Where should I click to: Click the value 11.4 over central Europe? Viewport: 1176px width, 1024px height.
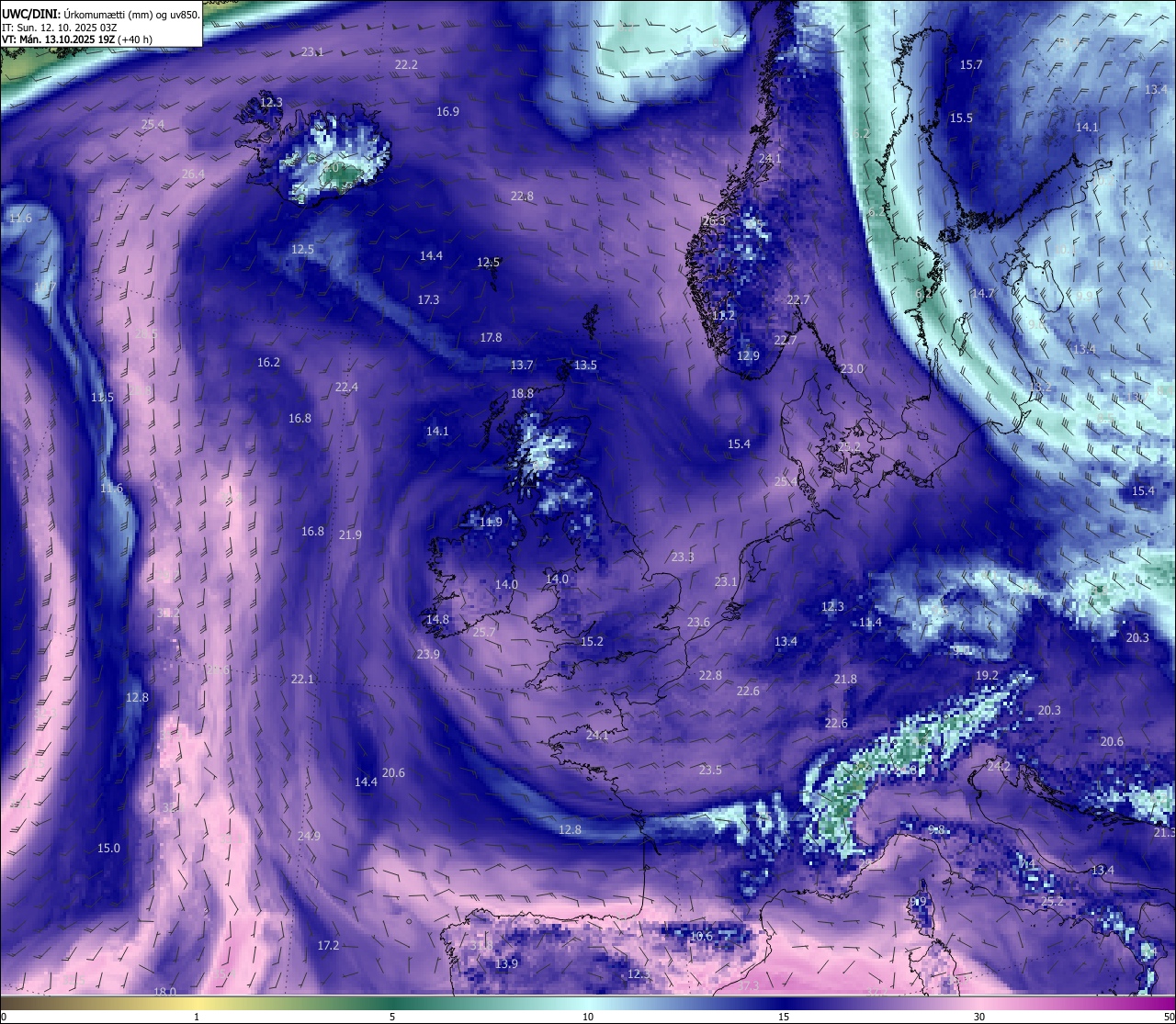click(870, 622)
